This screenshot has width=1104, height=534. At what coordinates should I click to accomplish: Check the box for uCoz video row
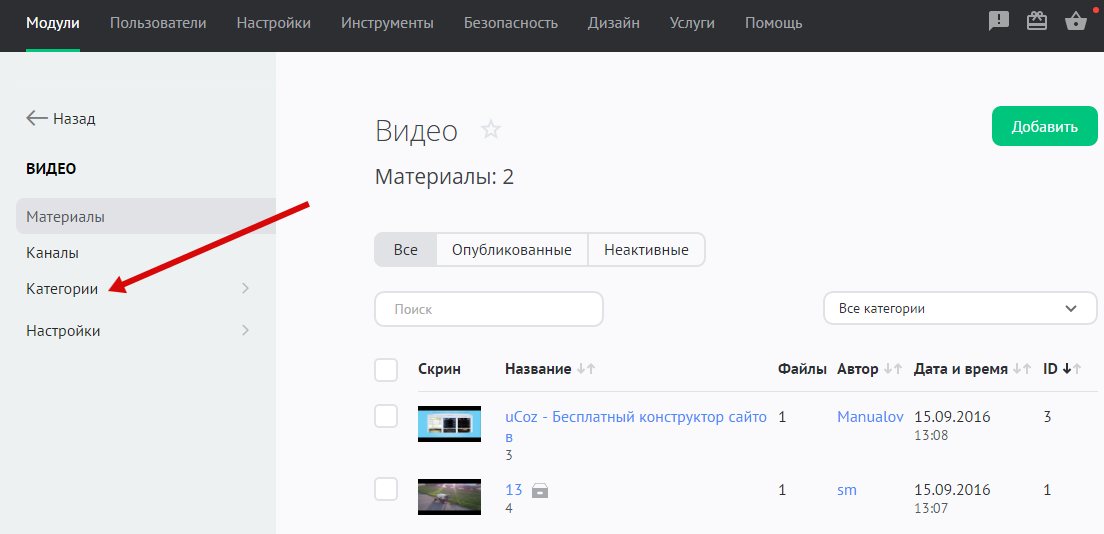(x=386, y=417)
